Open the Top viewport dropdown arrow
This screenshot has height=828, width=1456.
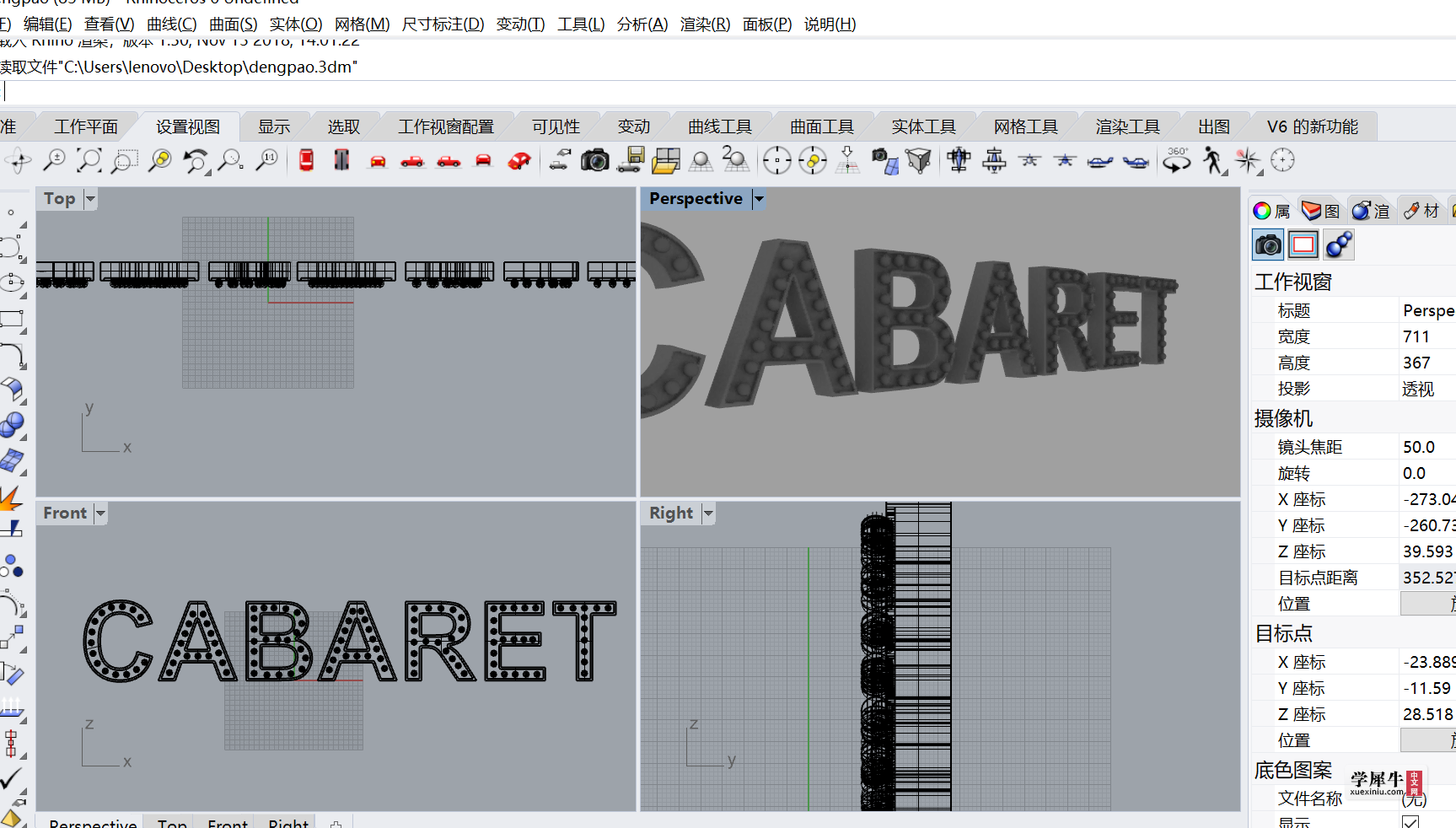click(x=90, y=199)
